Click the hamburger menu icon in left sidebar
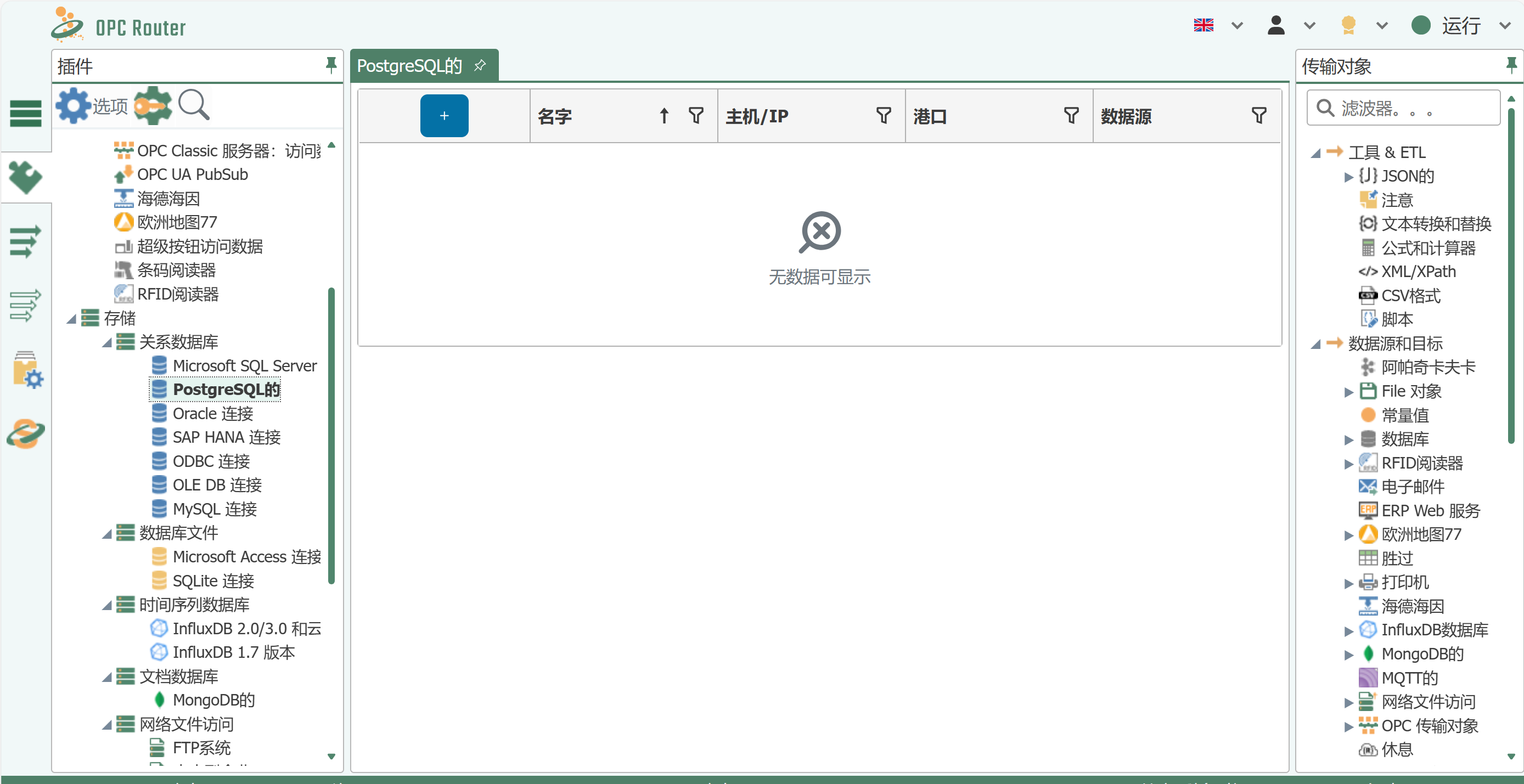This screenshot has width=1524, height=784. [x=26, y=113]
